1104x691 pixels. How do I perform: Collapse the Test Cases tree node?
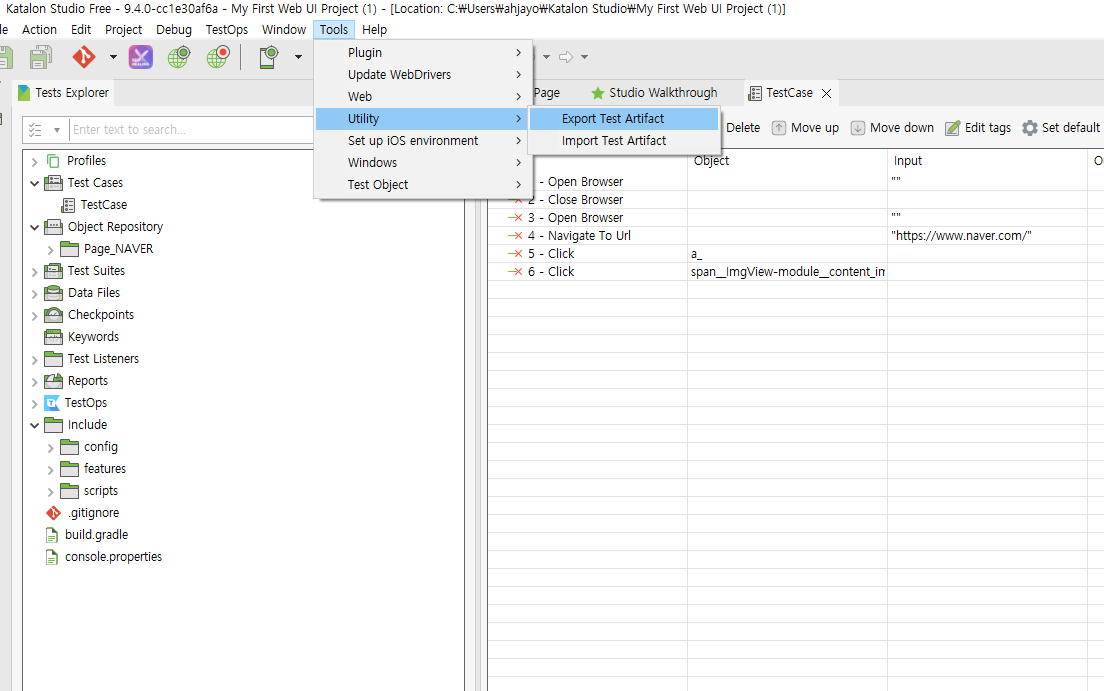[x=34, y=183]
